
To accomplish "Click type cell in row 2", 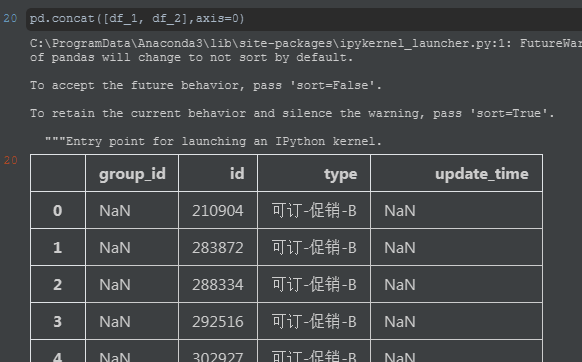I will (314, 284).
